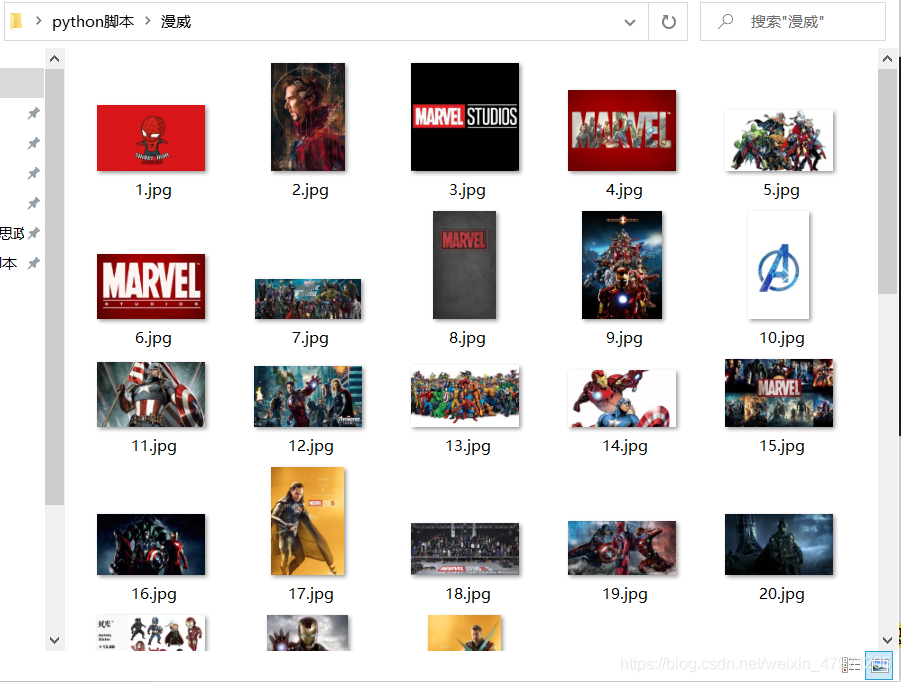Select the Avengers logo thumbnail 10.jpg
The width and height of the screenshot is (901, 682).
coord(779,265)
